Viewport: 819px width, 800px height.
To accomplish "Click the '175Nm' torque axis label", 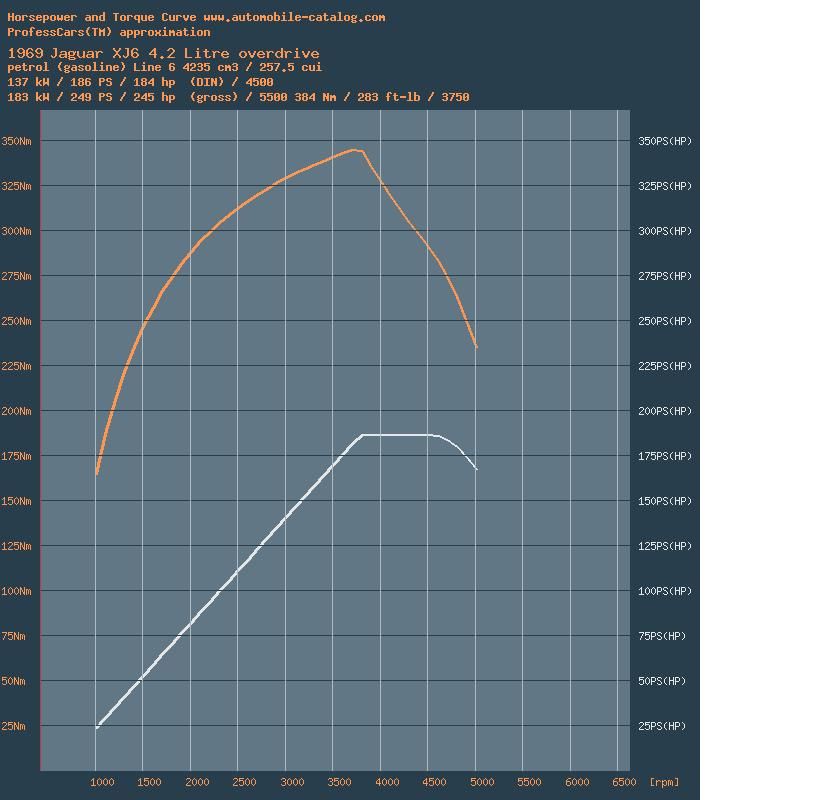I will [16, 456].
